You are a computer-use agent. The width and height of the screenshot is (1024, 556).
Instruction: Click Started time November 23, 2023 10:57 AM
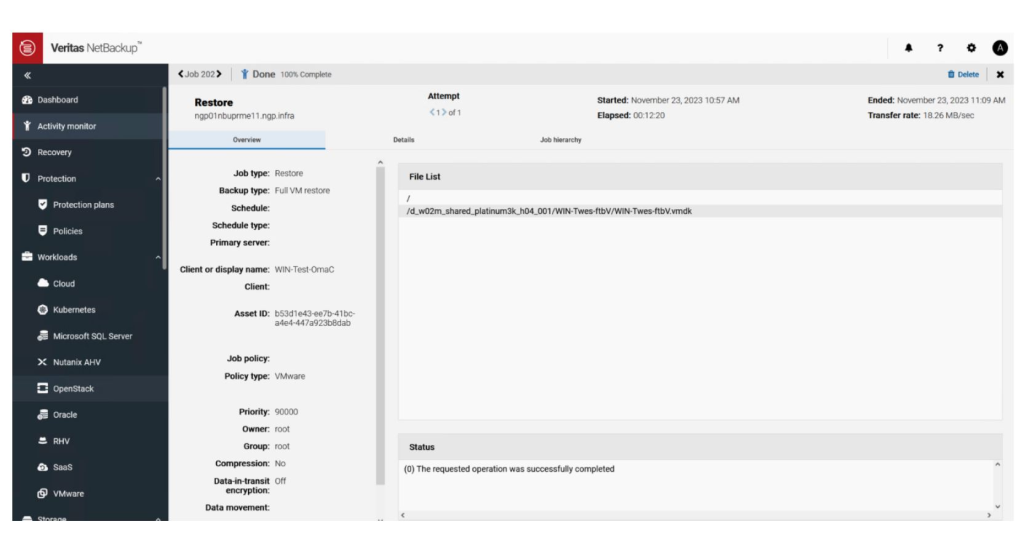pyautogui.click(x=685, y=100)
